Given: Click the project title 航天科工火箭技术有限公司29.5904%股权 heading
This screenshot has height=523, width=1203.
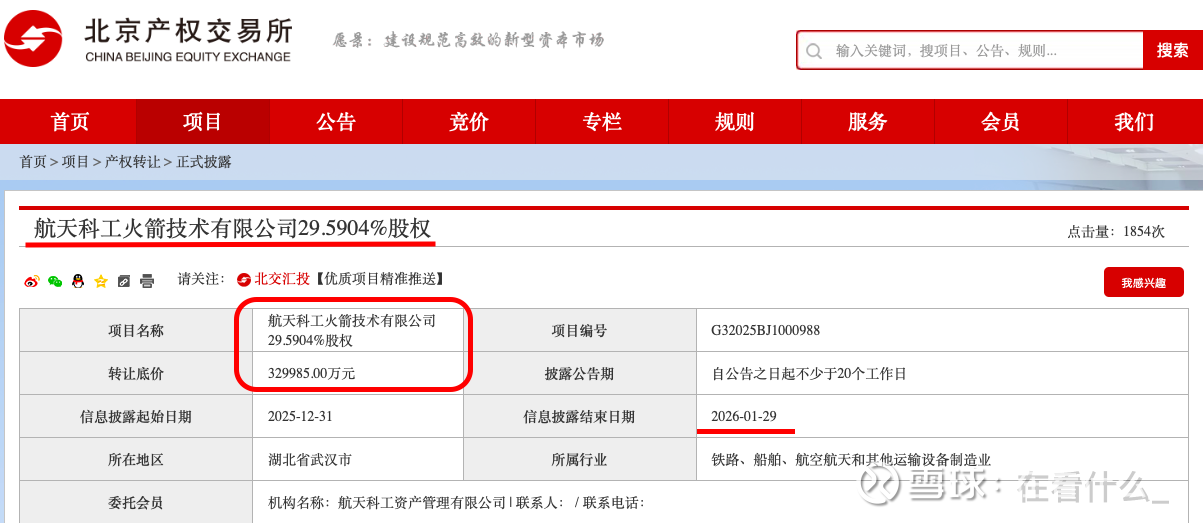Looking at the screenshot, I should (x=233, y=228).
